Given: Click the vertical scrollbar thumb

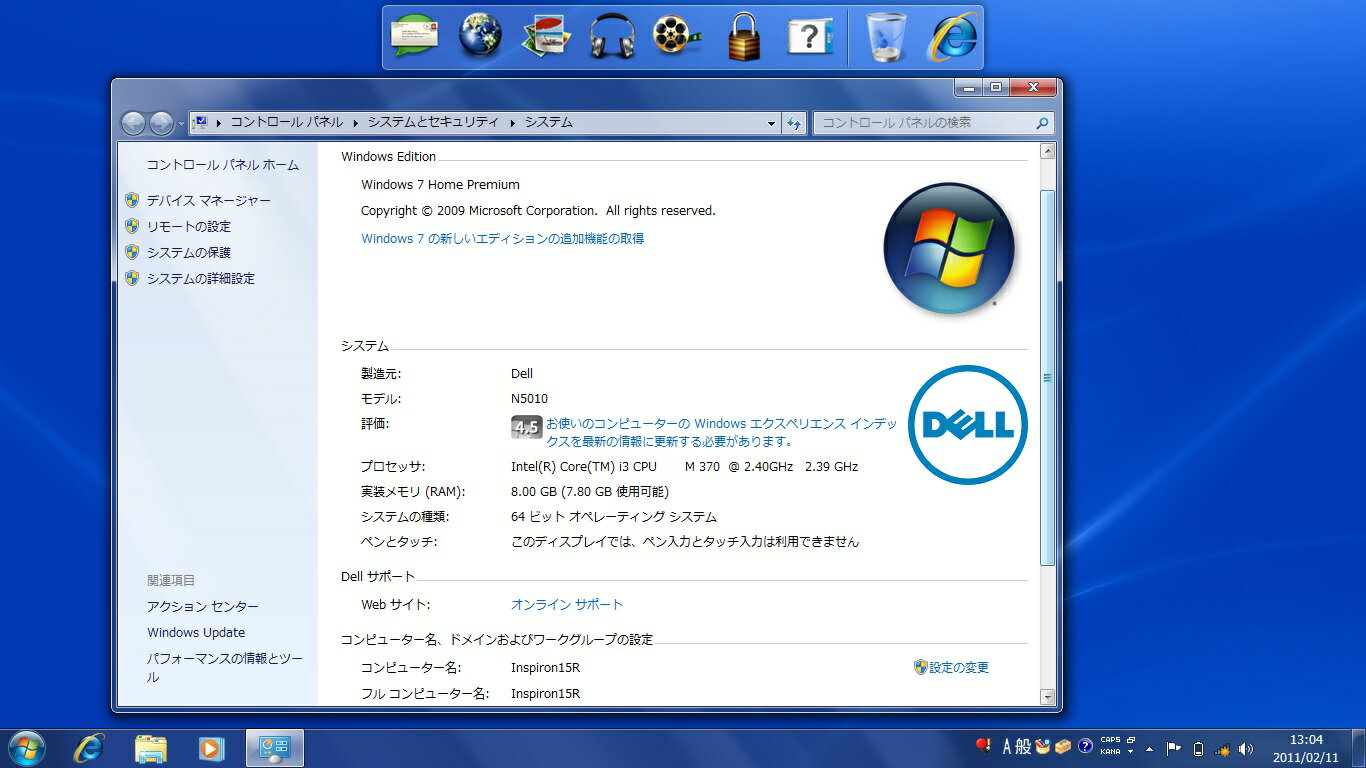Looking at the screenshot, I should [1047, 378].
